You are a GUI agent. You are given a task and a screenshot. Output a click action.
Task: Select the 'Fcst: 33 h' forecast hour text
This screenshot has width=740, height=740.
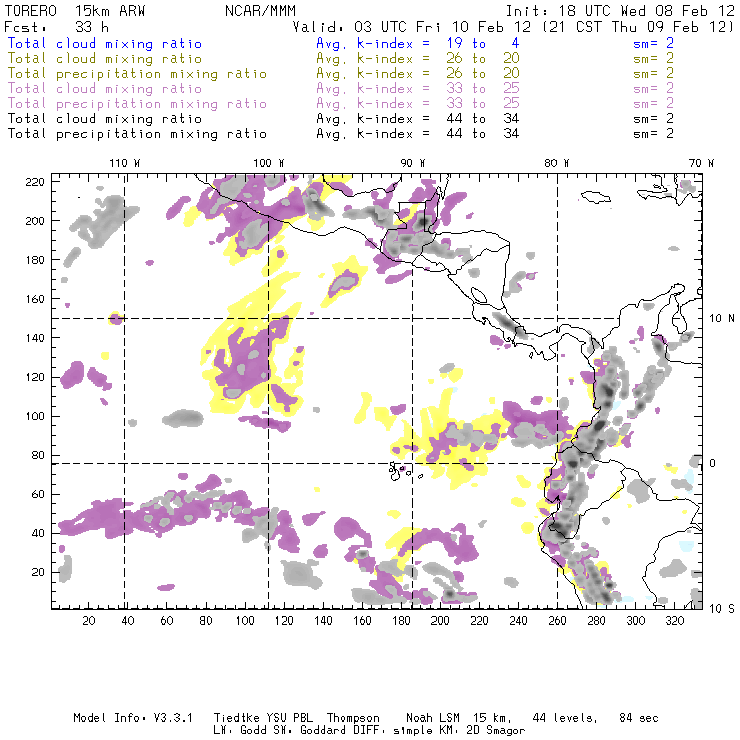pos(56,27)
